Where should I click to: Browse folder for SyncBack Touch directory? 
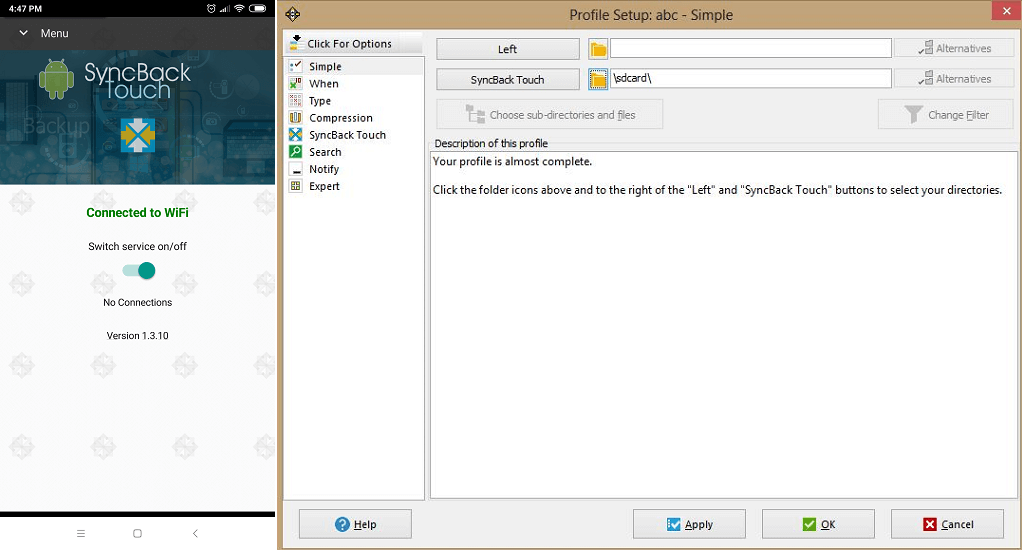click(598, 80)
